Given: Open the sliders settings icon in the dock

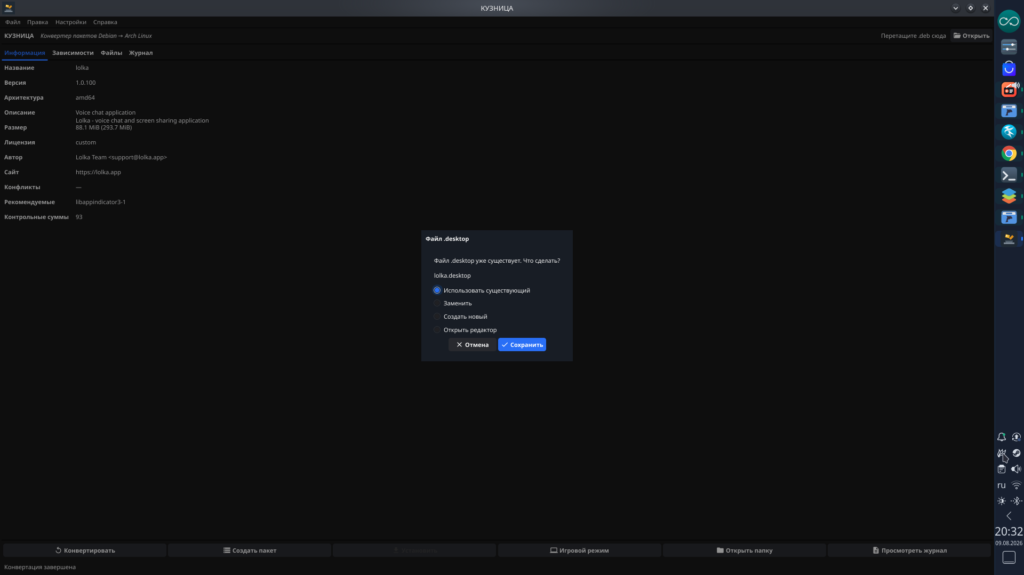Looking at the screenshot, I should coord(1009,47).
